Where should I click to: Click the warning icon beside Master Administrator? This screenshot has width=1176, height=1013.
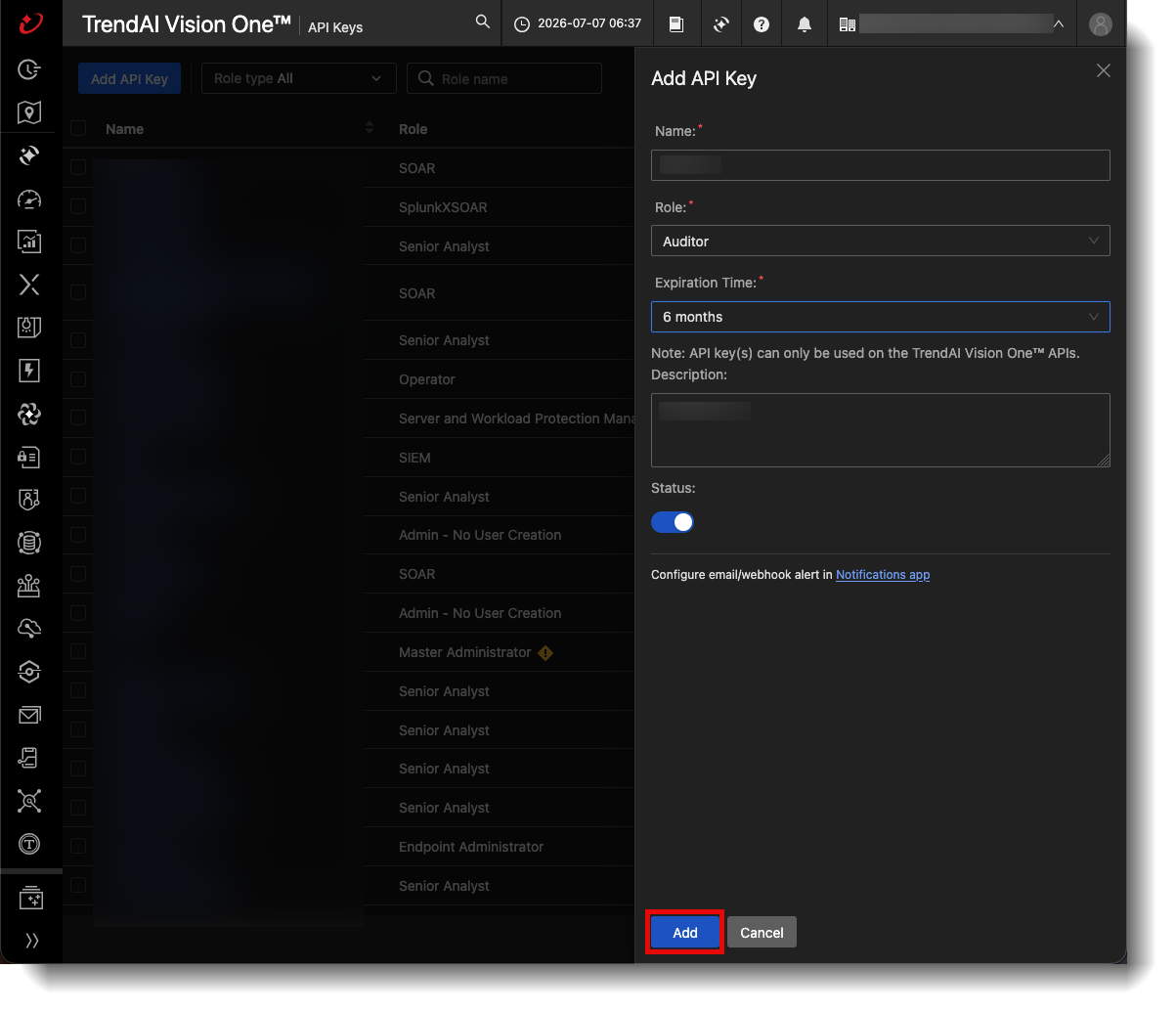click(x=545, y=653)
